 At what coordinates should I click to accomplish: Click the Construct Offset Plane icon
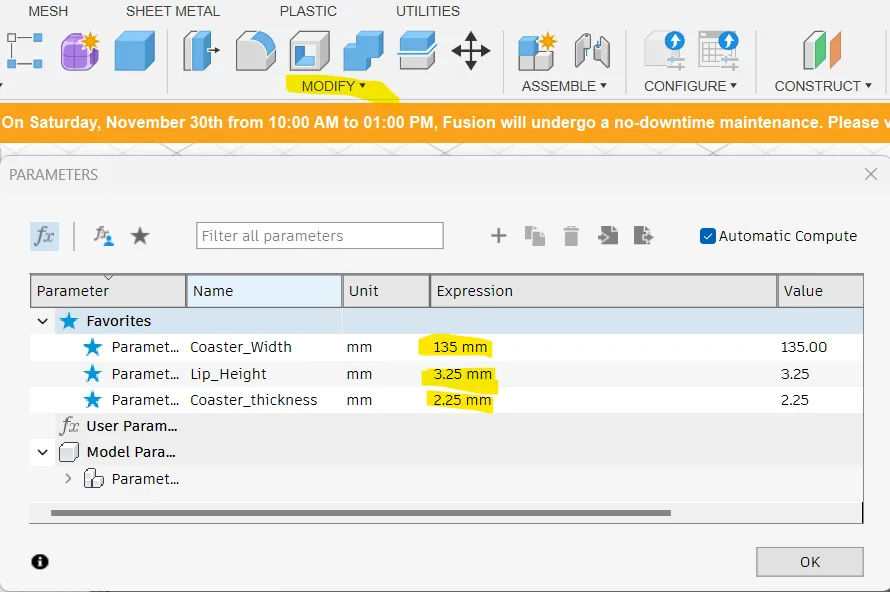(x=822, y=51)
